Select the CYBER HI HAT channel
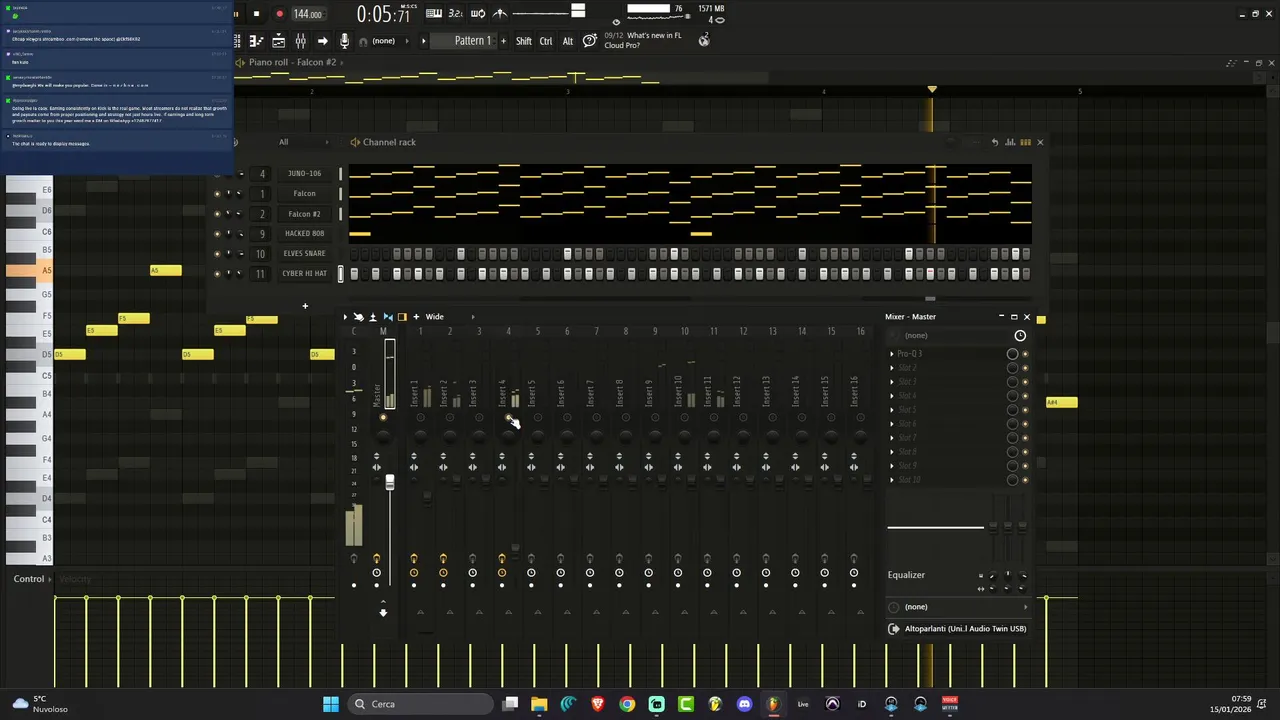 (304, 273)
